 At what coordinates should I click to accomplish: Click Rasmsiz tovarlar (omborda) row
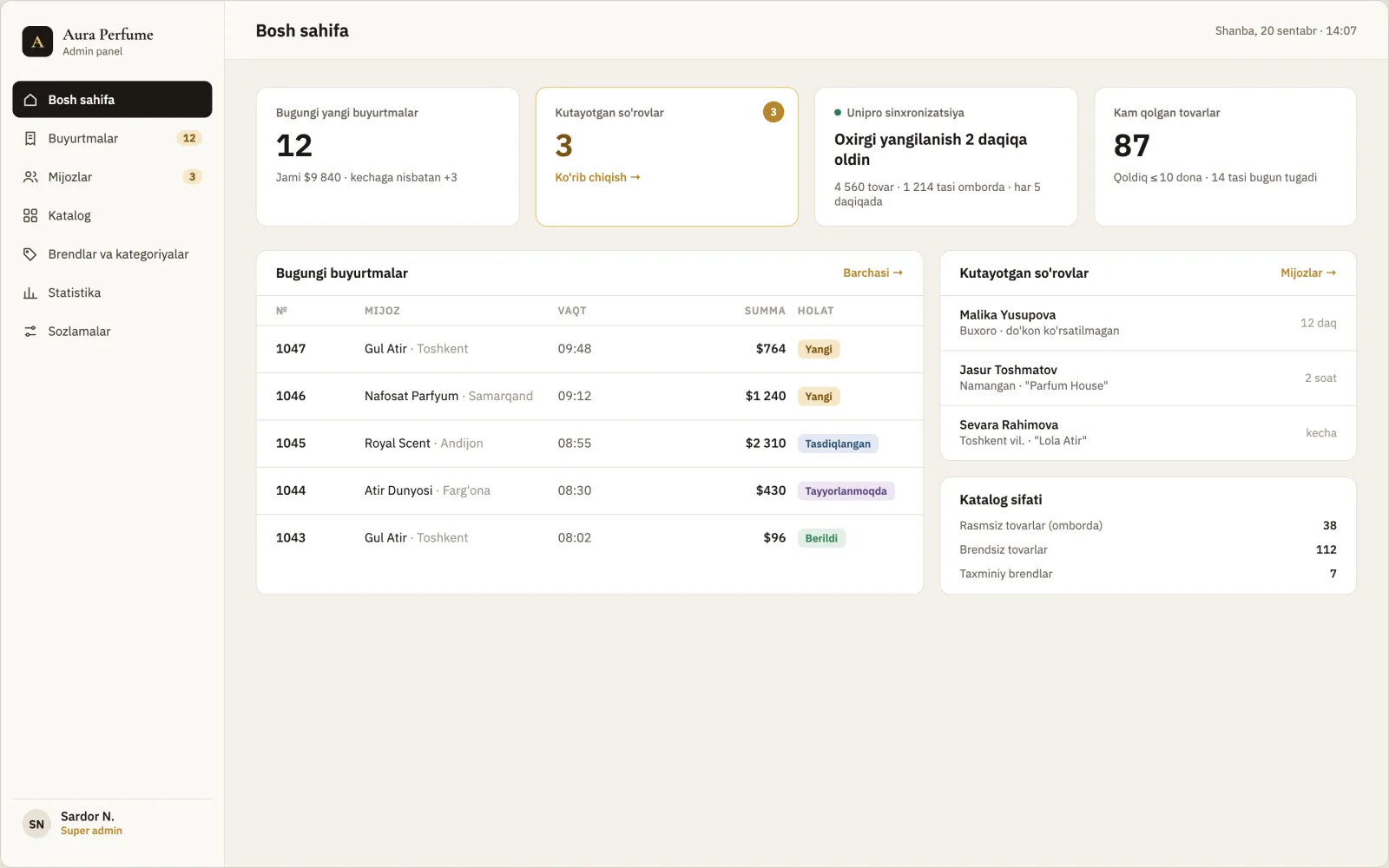1148,525
